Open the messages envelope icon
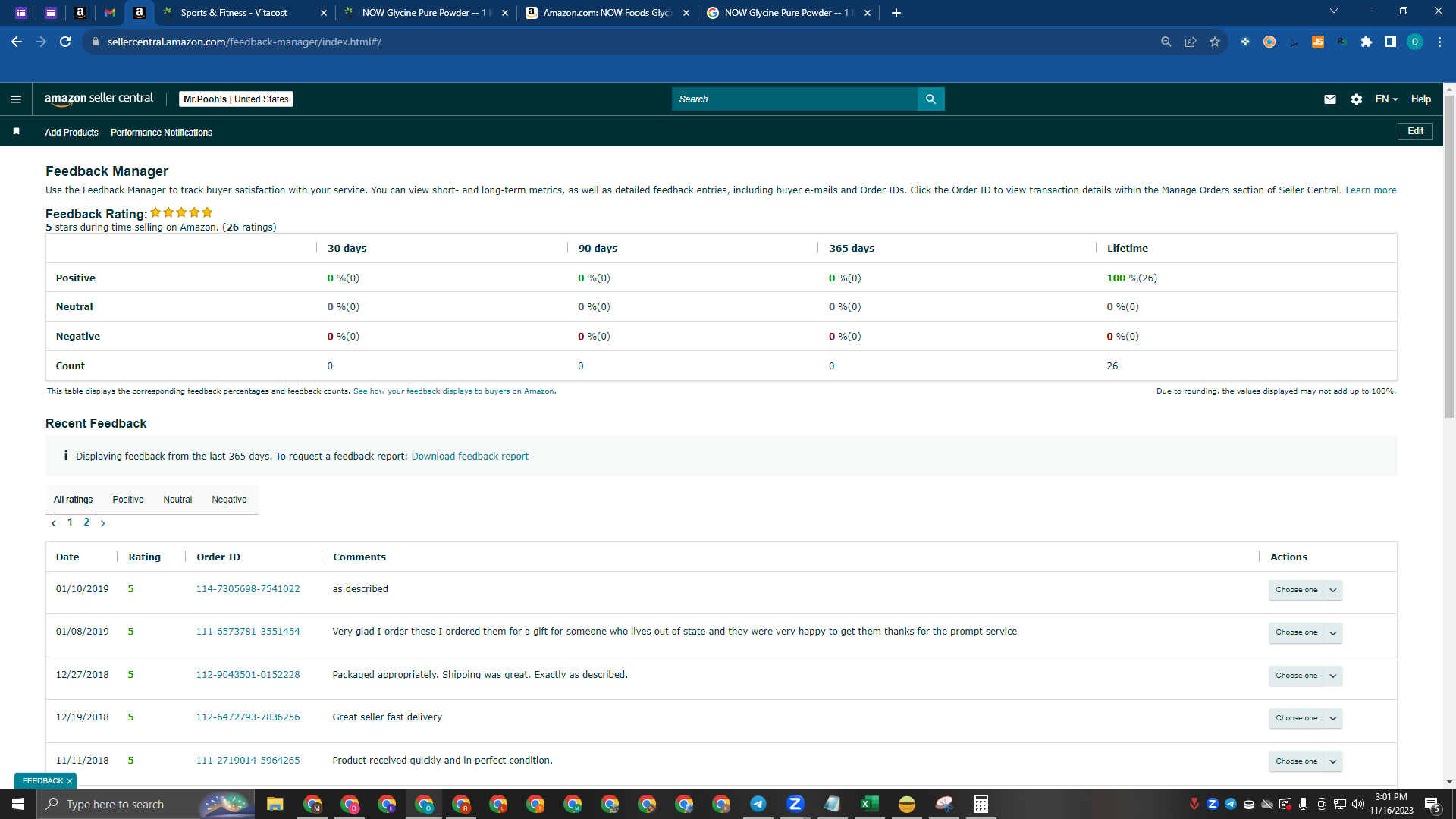Viewport: 1456px width, 819px height. coord(1329,99)
